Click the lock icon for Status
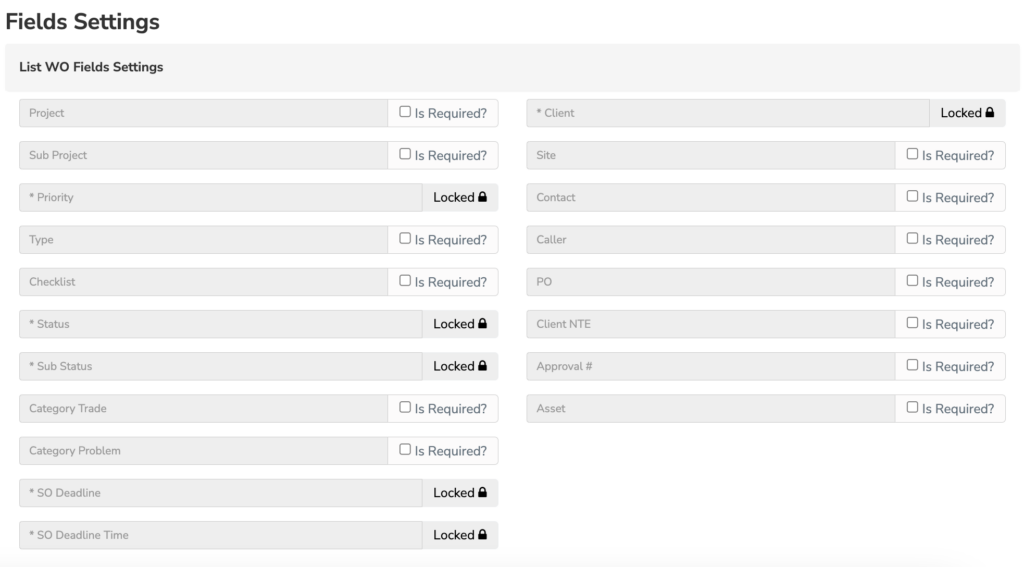Screen dimensions: 1024x567 pos(482,323)
